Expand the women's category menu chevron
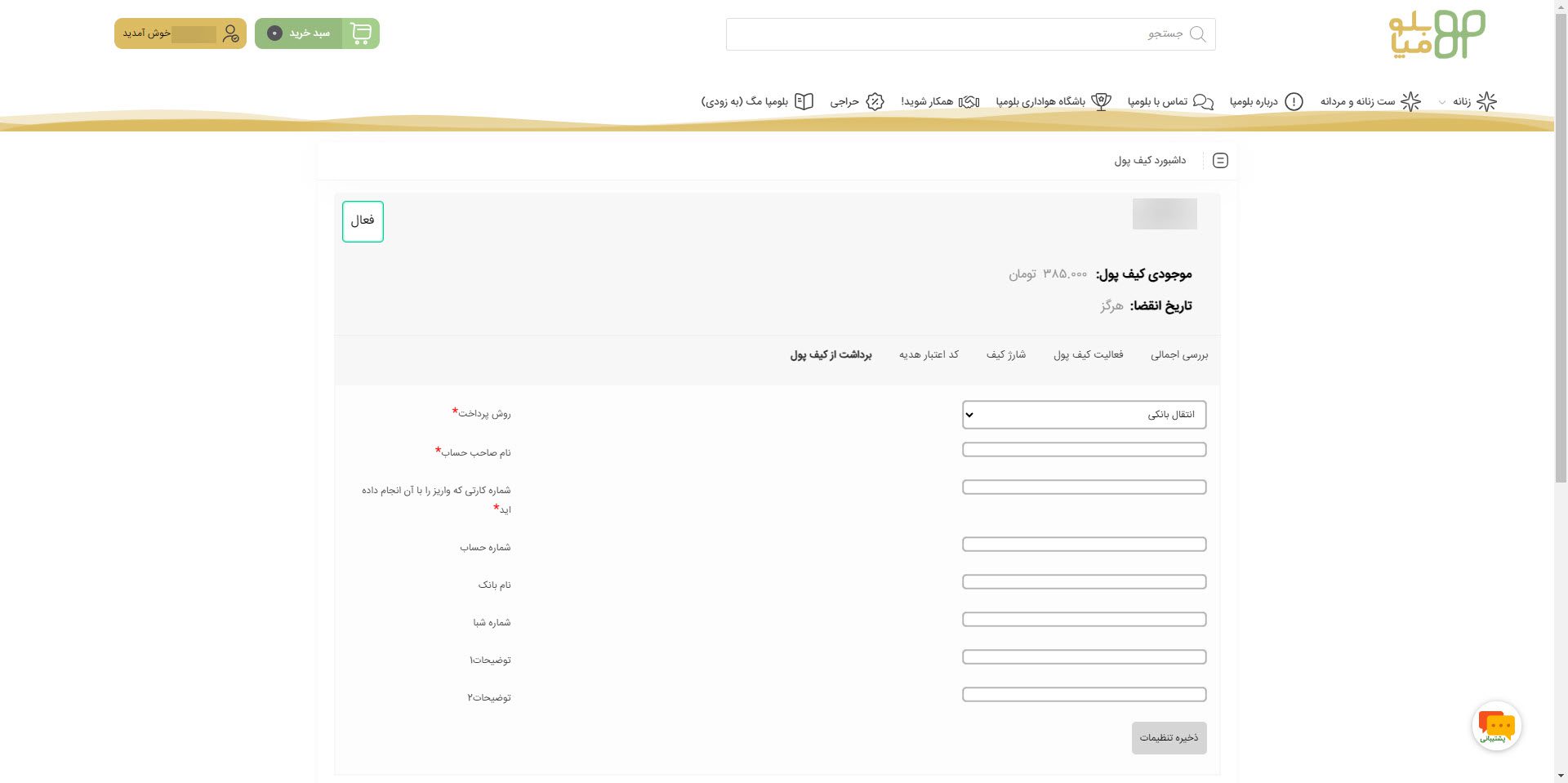Viewport: 1568px width, 783px height. [1442, 102]
